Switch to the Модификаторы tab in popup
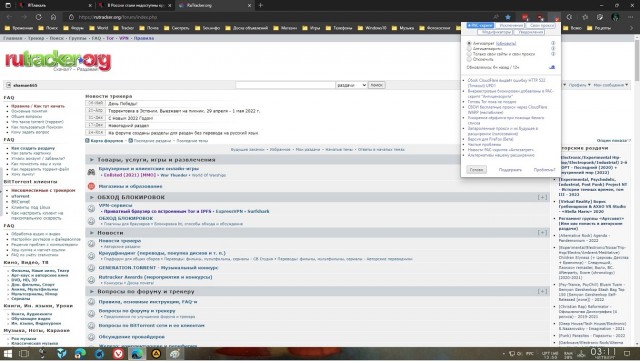 496,32
